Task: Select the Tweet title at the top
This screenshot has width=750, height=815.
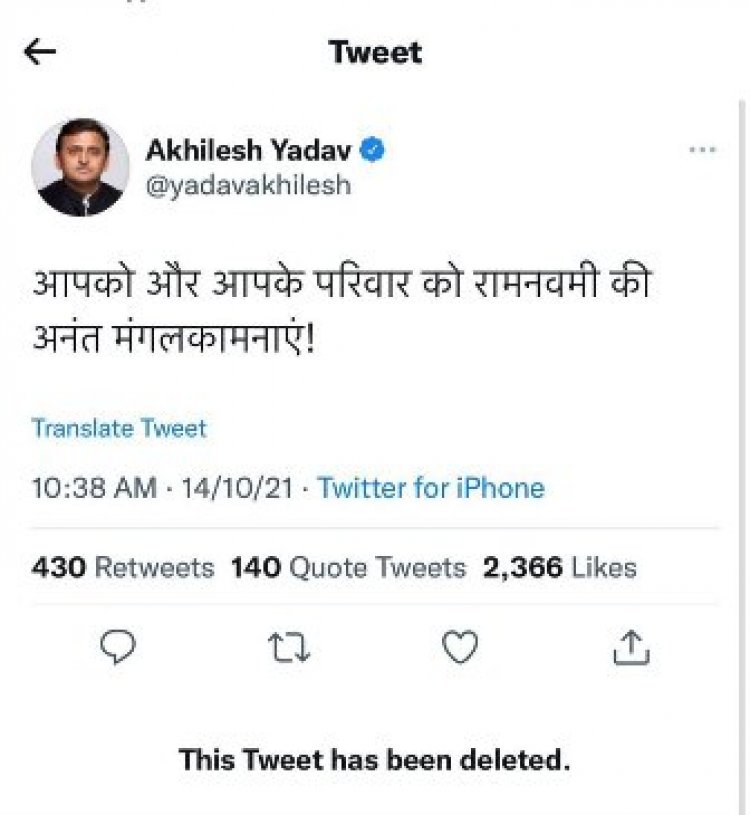Action: 375,52
